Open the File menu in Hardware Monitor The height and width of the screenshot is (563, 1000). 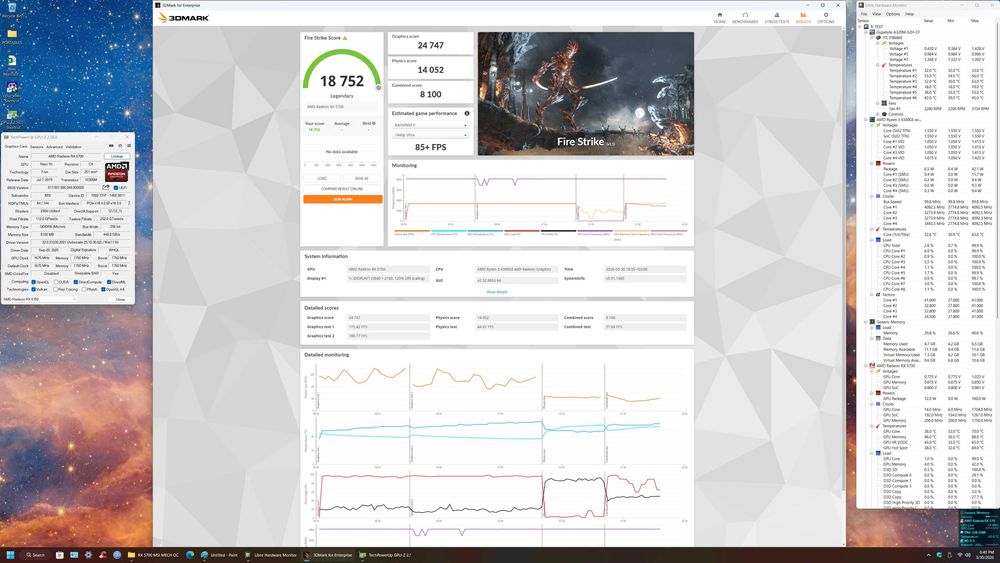864,13
